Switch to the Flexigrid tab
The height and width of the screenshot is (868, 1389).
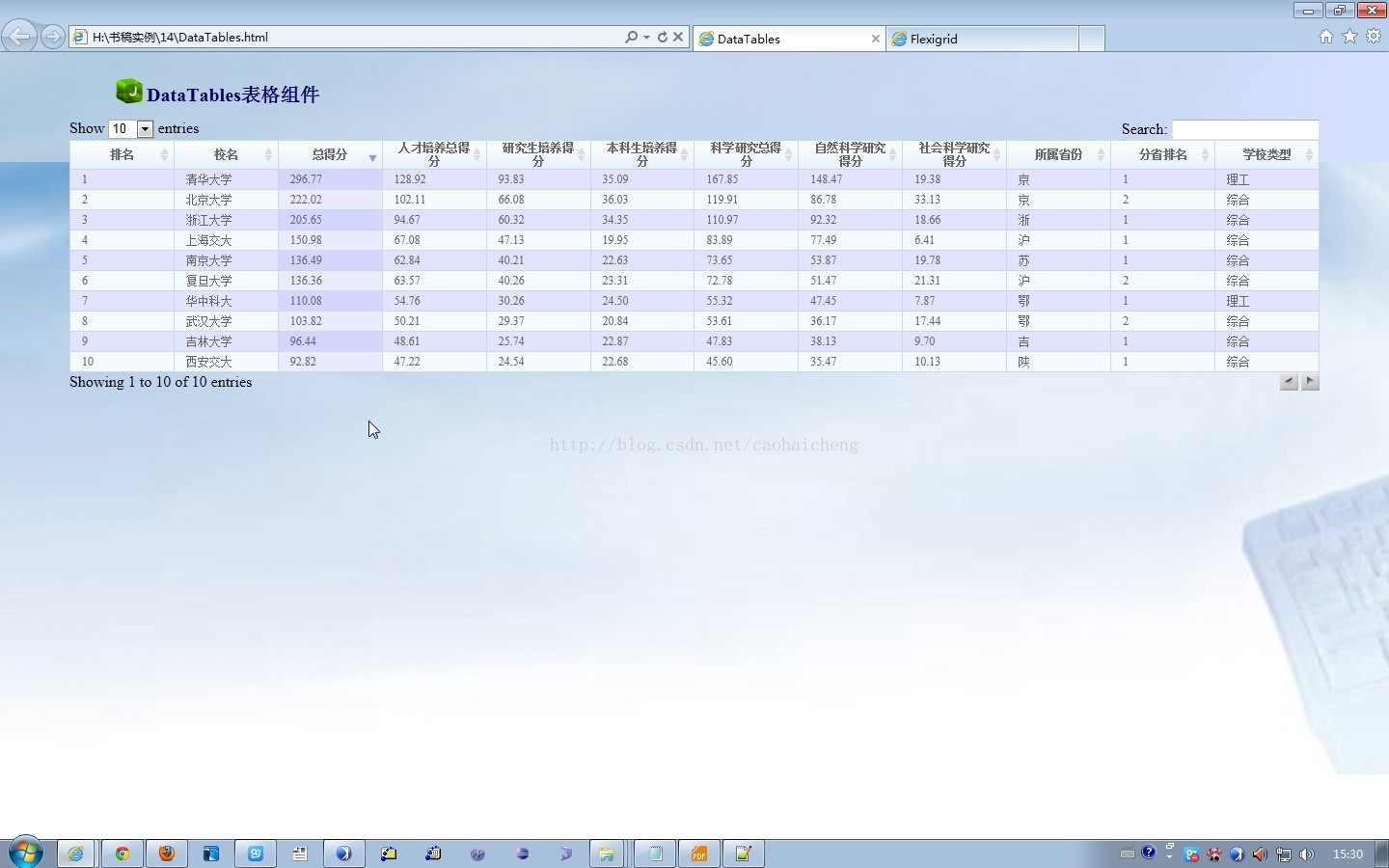982,39
